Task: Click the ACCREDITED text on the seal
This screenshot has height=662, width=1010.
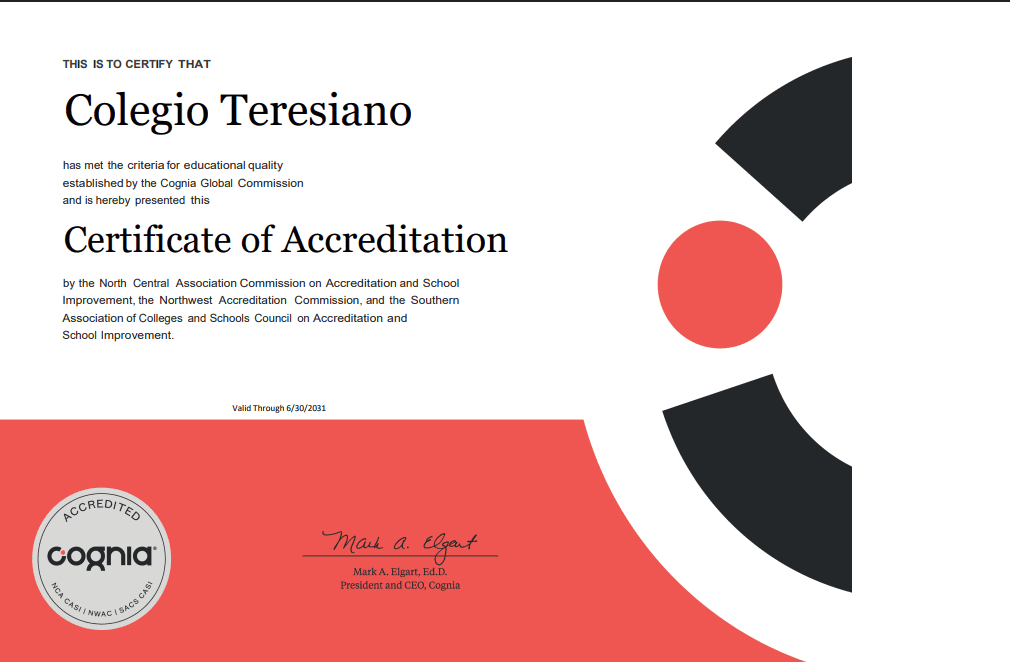Action: click(101, 511)
